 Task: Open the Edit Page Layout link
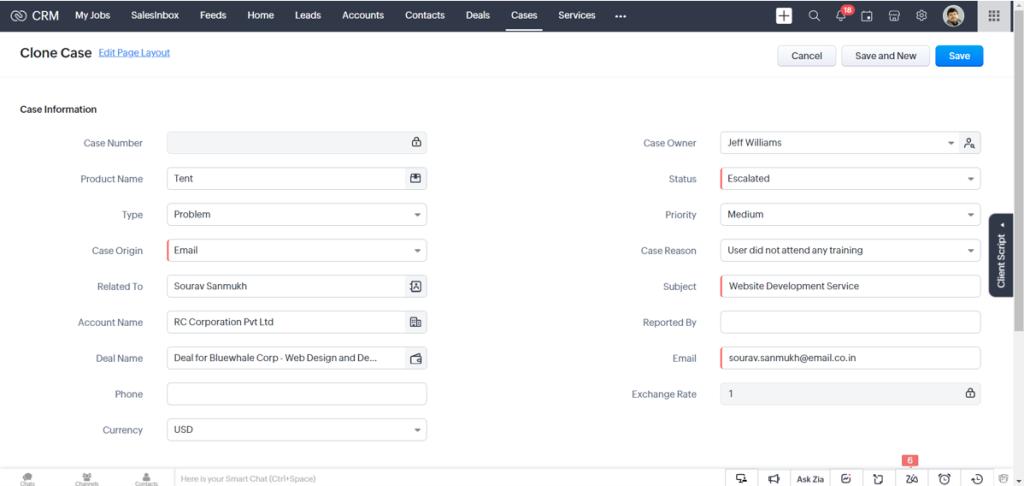pyautogui.click(x=134, y=53)
